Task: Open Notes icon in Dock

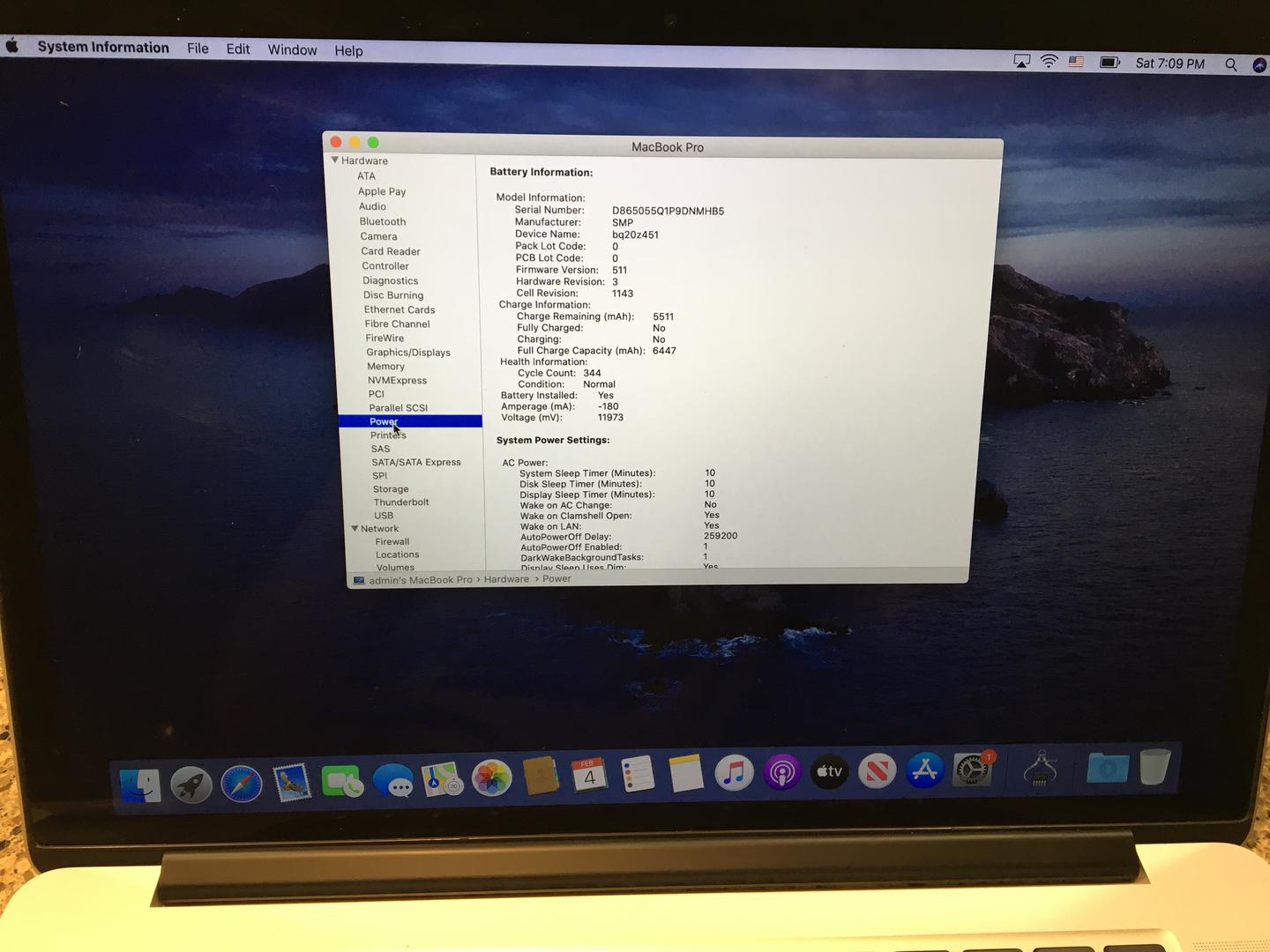Action: pyautogui.click(x=686, y=773)
